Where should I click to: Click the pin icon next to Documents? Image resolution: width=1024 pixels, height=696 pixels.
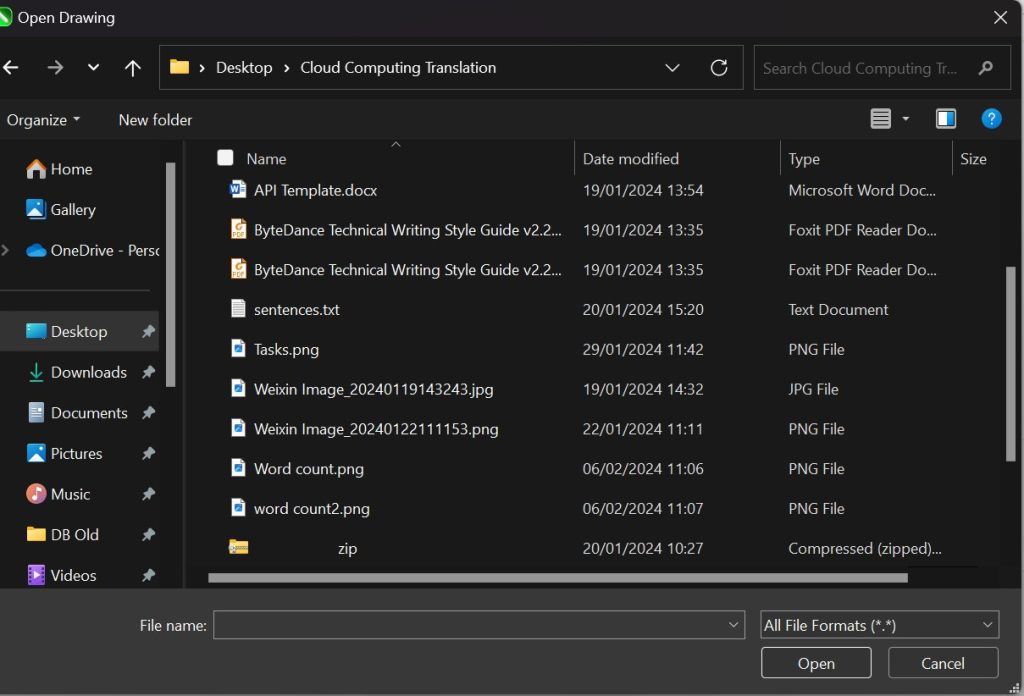(x=148, y=413)
